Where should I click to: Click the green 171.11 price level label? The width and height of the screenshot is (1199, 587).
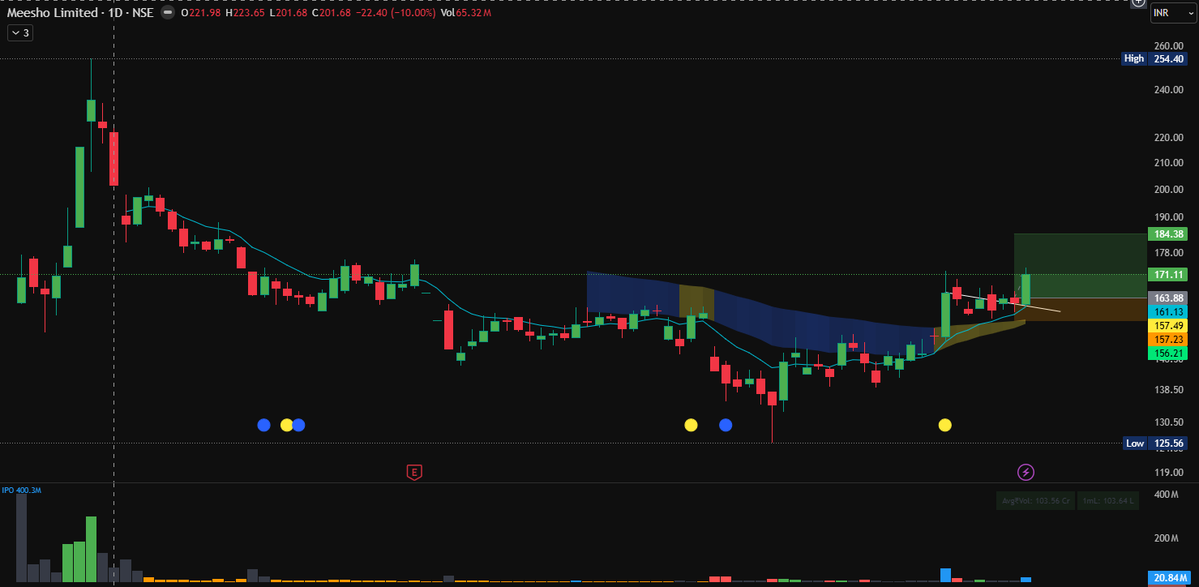(1170, 274)
